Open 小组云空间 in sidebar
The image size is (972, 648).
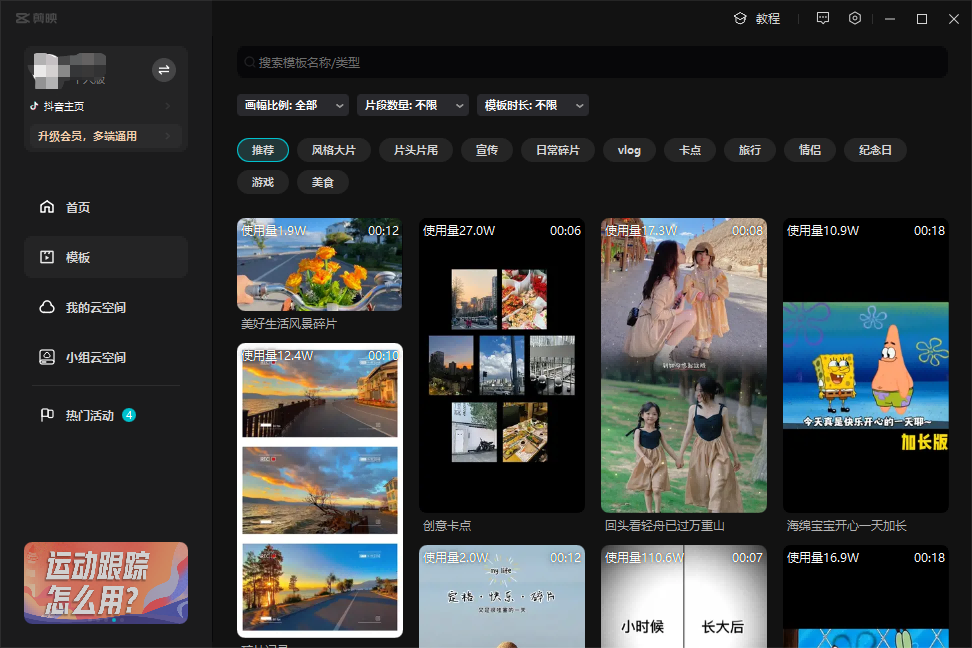(106, 357)
